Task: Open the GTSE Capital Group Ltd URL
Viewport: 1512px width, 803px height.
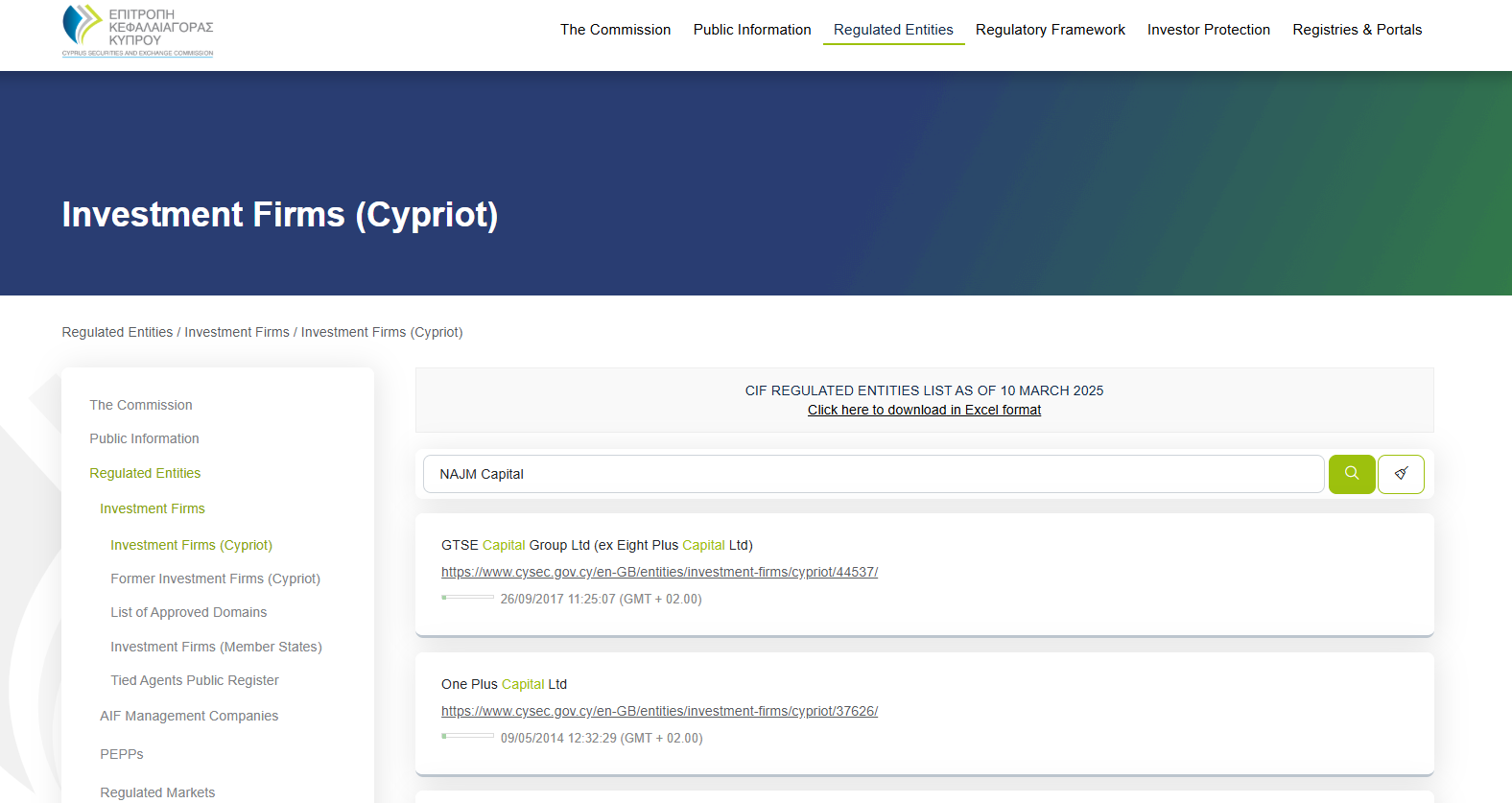Action: 659,572
